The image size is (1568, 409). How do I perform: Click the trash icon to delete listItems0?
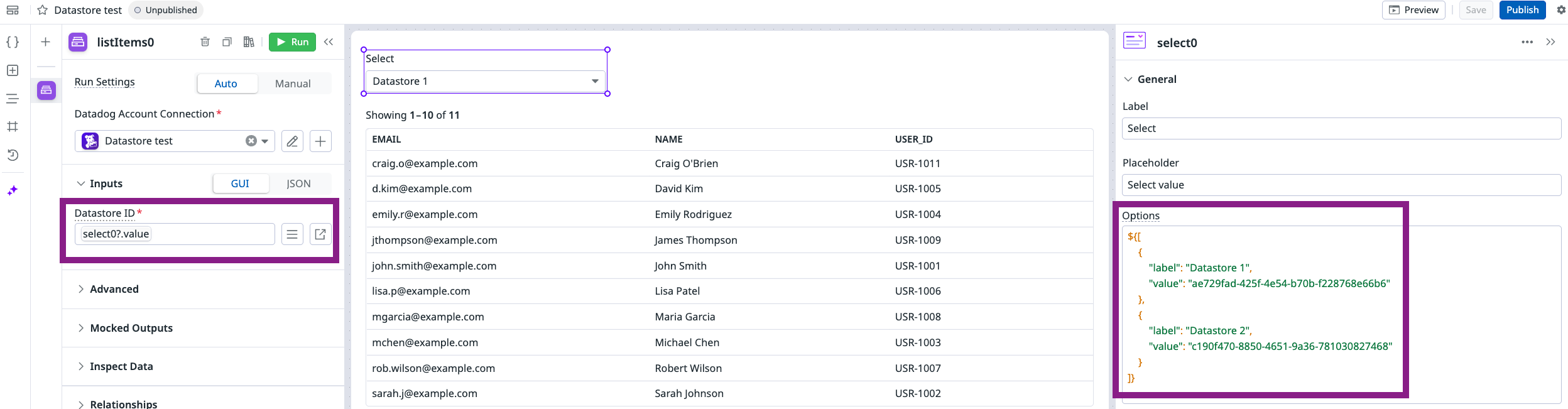pyautogui.click(x=205, y=42)
